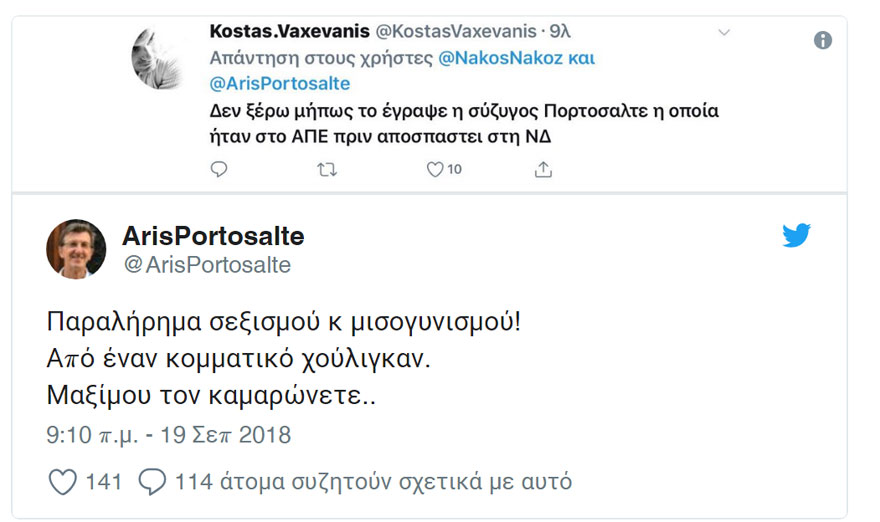Open the Kostas.Vaxevanis display name
The image size is (880, 522).
(289, 32)
